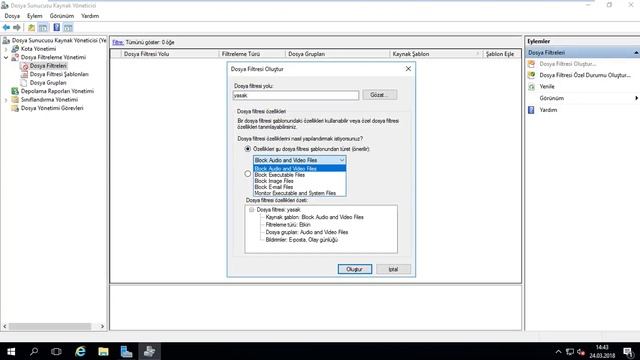This screenshot has height=360, width=640.
Task: Click Dosya Filtresi Özel Durumu Oluştur action
Action: tap(585, 75)
